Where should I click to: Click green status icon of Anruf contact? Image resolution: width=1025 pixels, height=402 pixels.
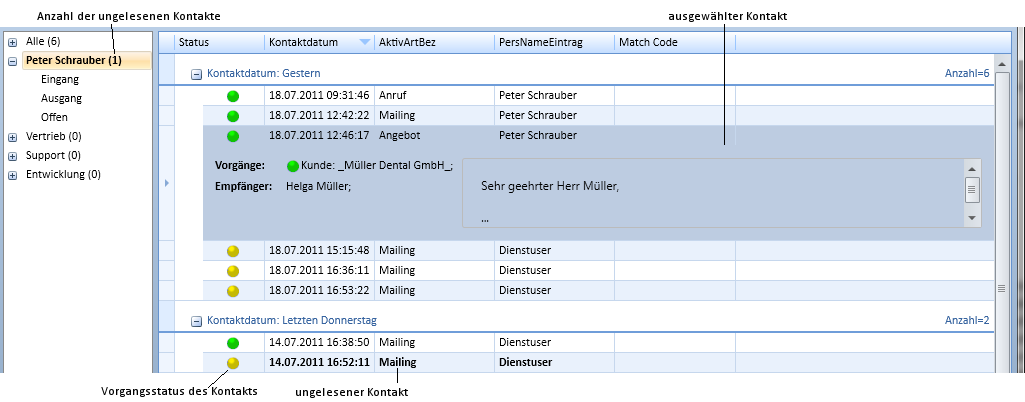coord(233,96)
